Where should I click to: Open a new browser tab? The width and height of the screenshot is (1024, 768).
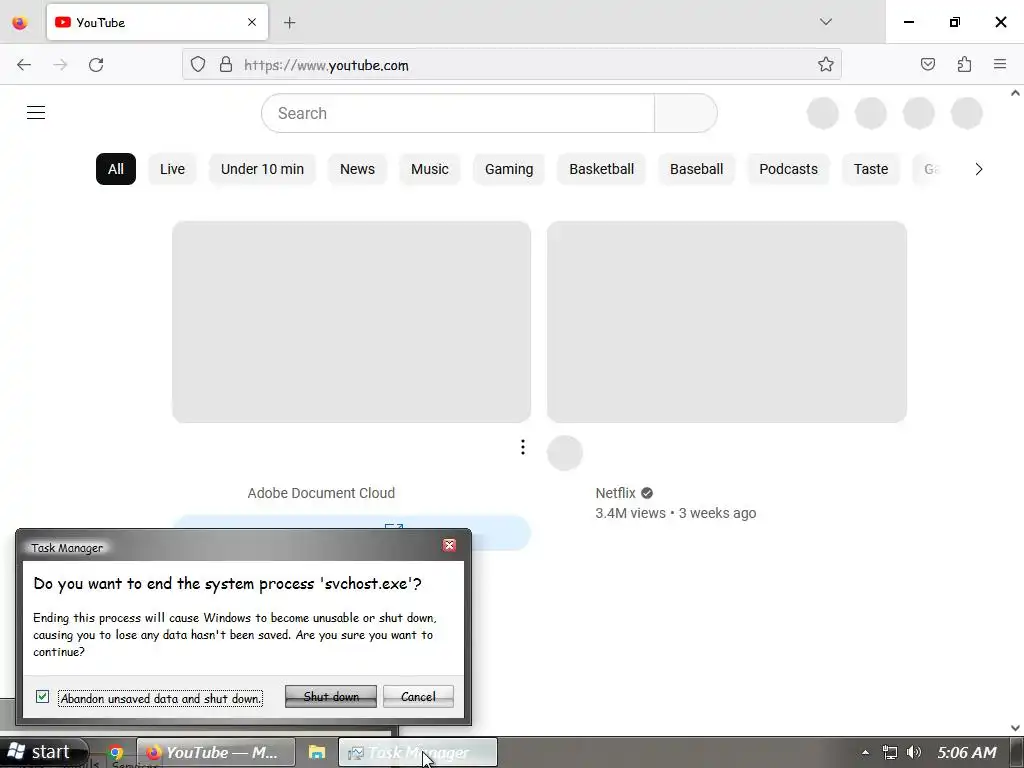[x=289, y=23]
